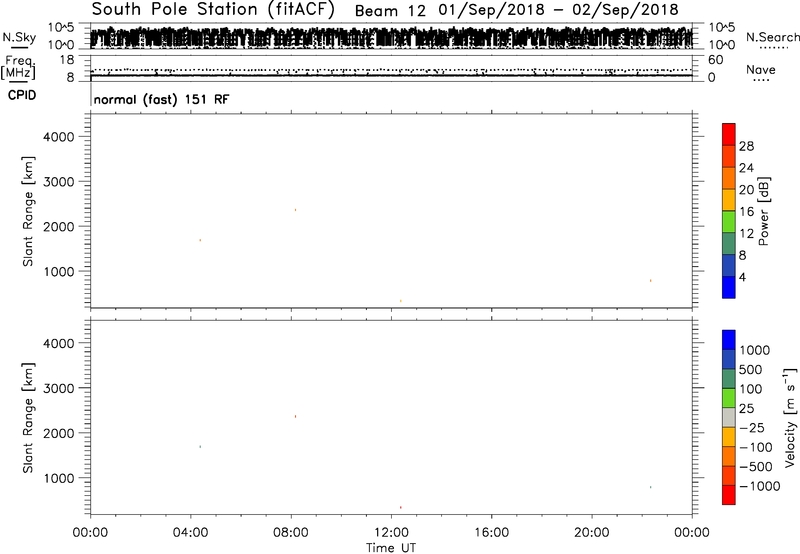
Task: Click the red top segment of Power colorbar
Action: coord(729,135)
